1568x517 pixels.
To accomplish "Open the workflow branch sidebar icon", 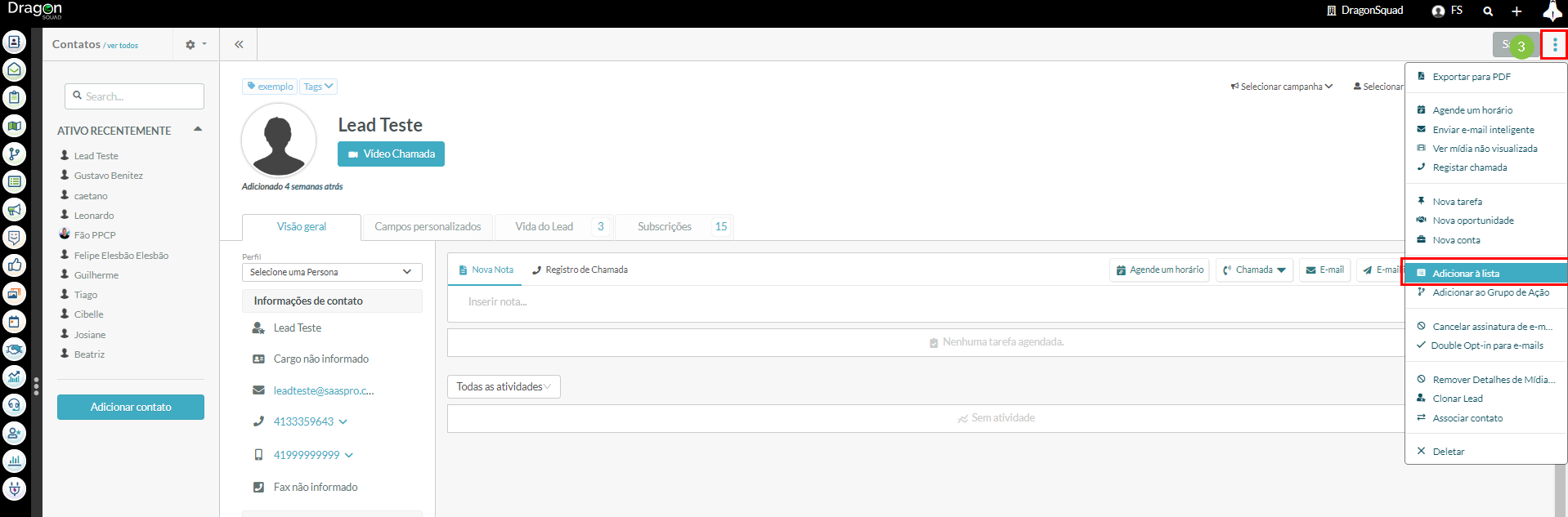I will click(14, 154).
